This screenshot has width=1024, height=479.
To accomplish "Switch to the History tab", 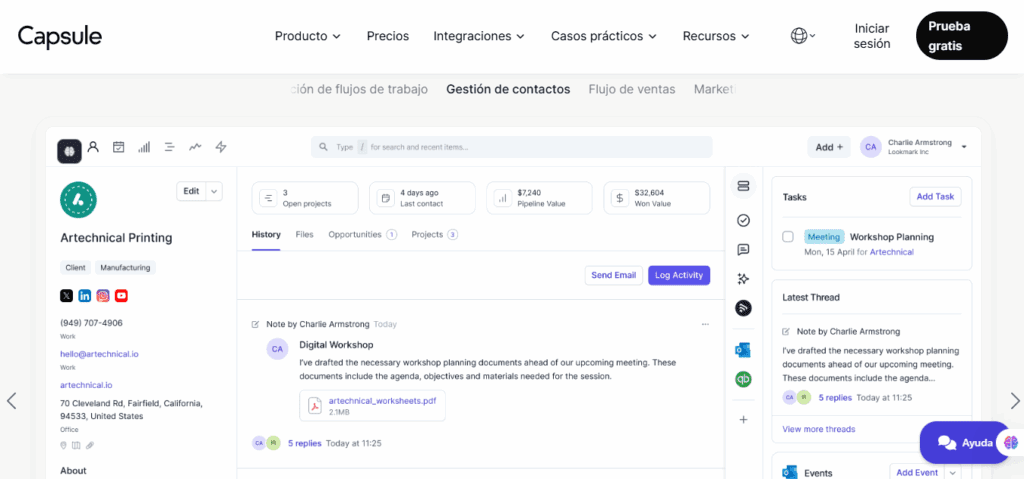I will pos(266,235).
